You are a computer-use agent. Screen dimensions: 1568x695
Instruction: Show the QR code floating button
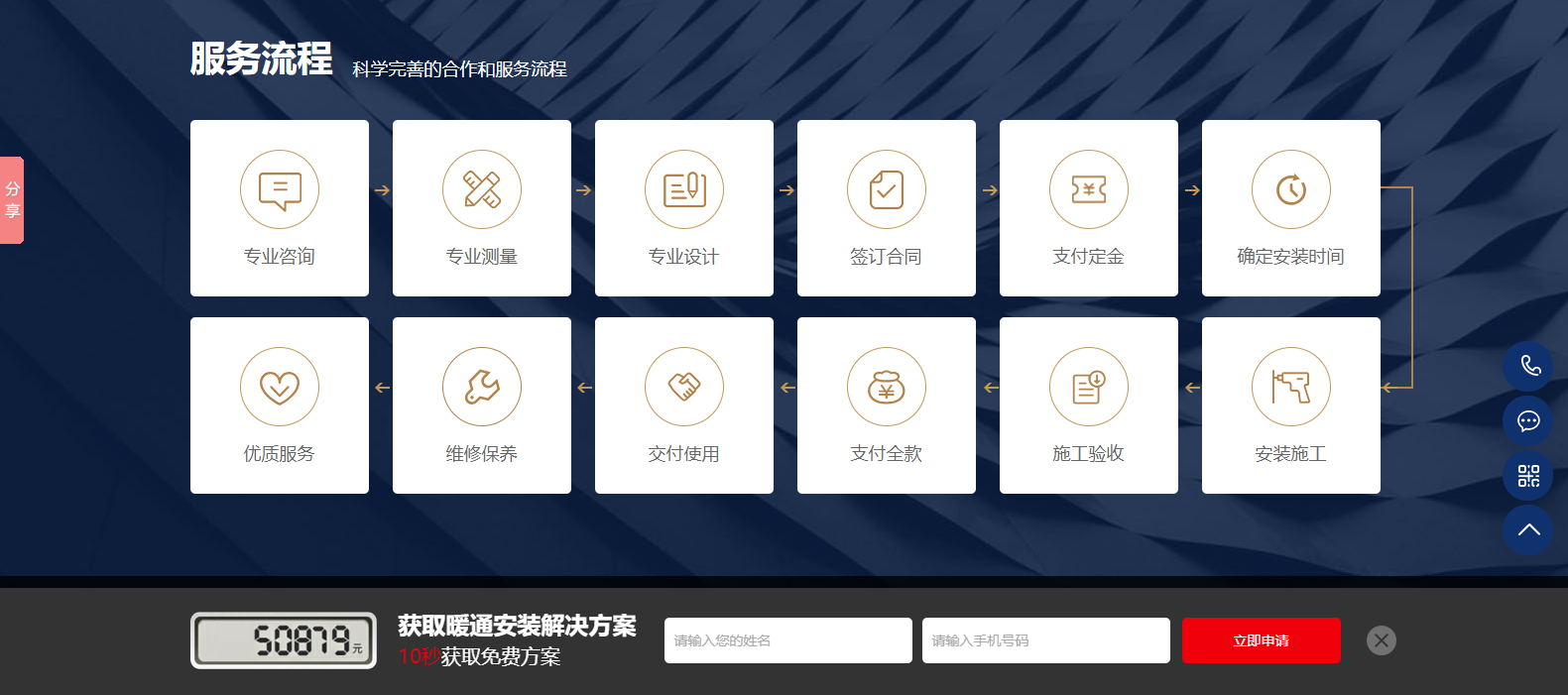tap(1528, 476)
